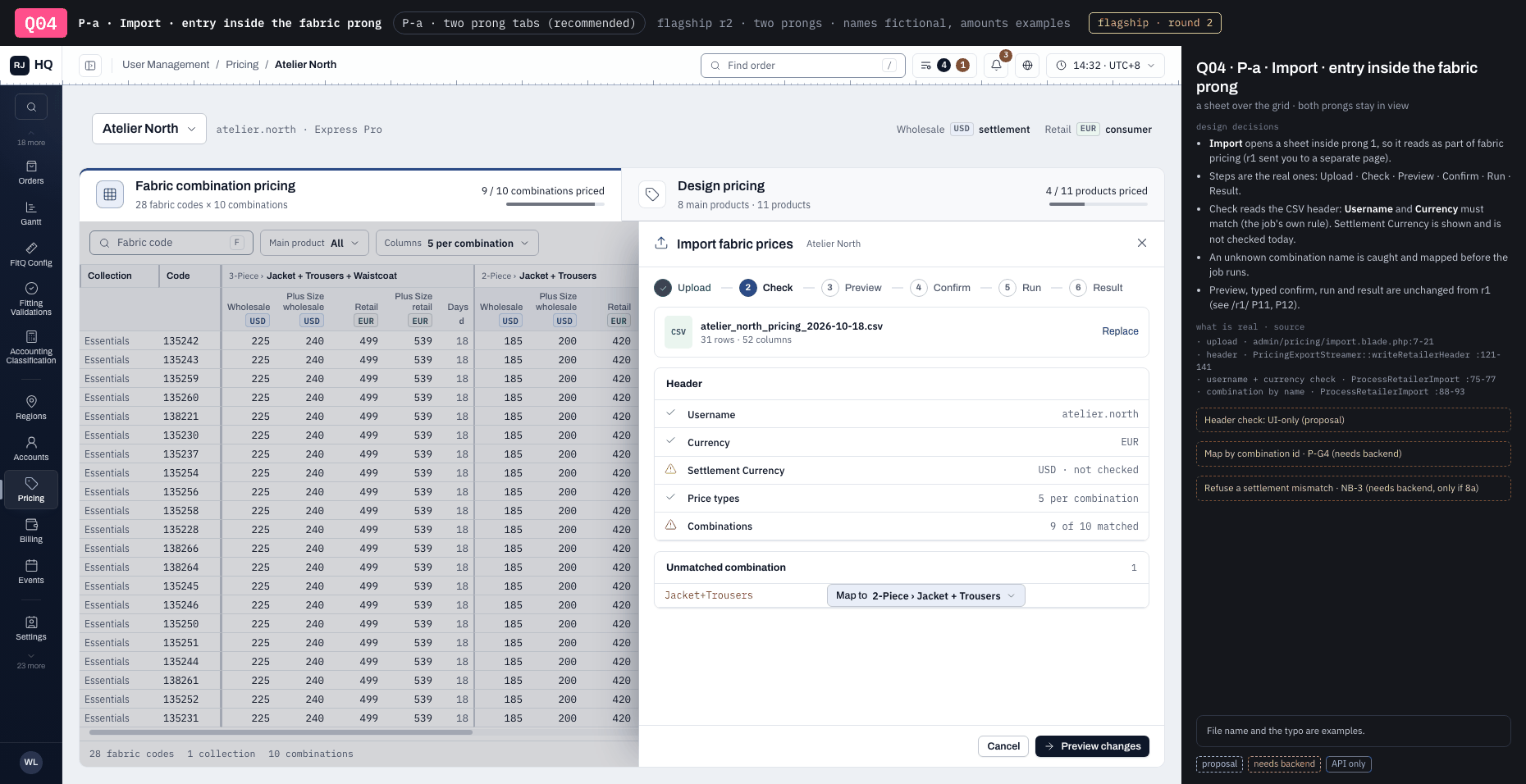Open the sidebar search icon
The height and width of the screenshot is (784, 1526).
pos(31,107)
